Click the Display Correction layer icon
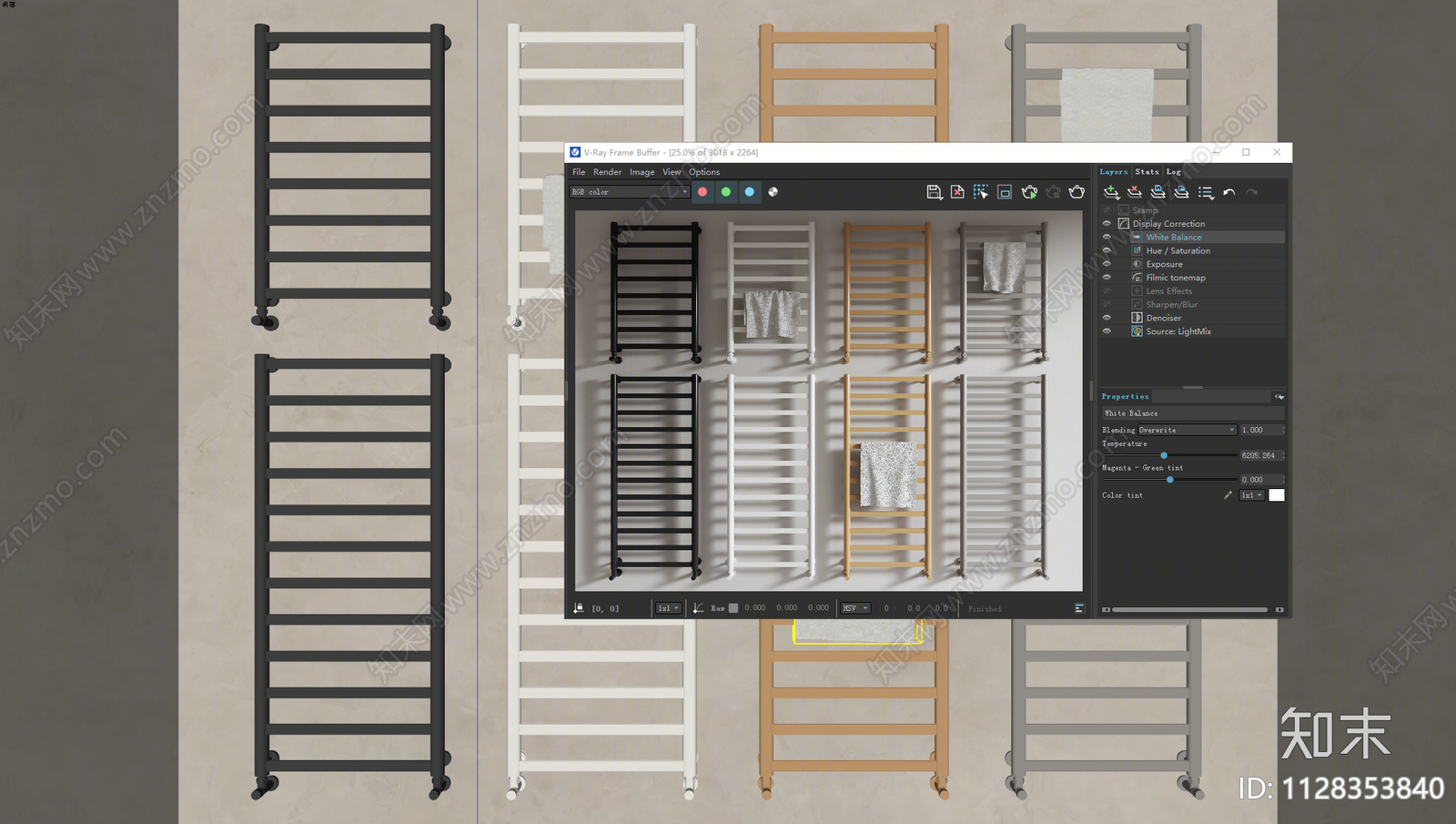 (1124, 223)
